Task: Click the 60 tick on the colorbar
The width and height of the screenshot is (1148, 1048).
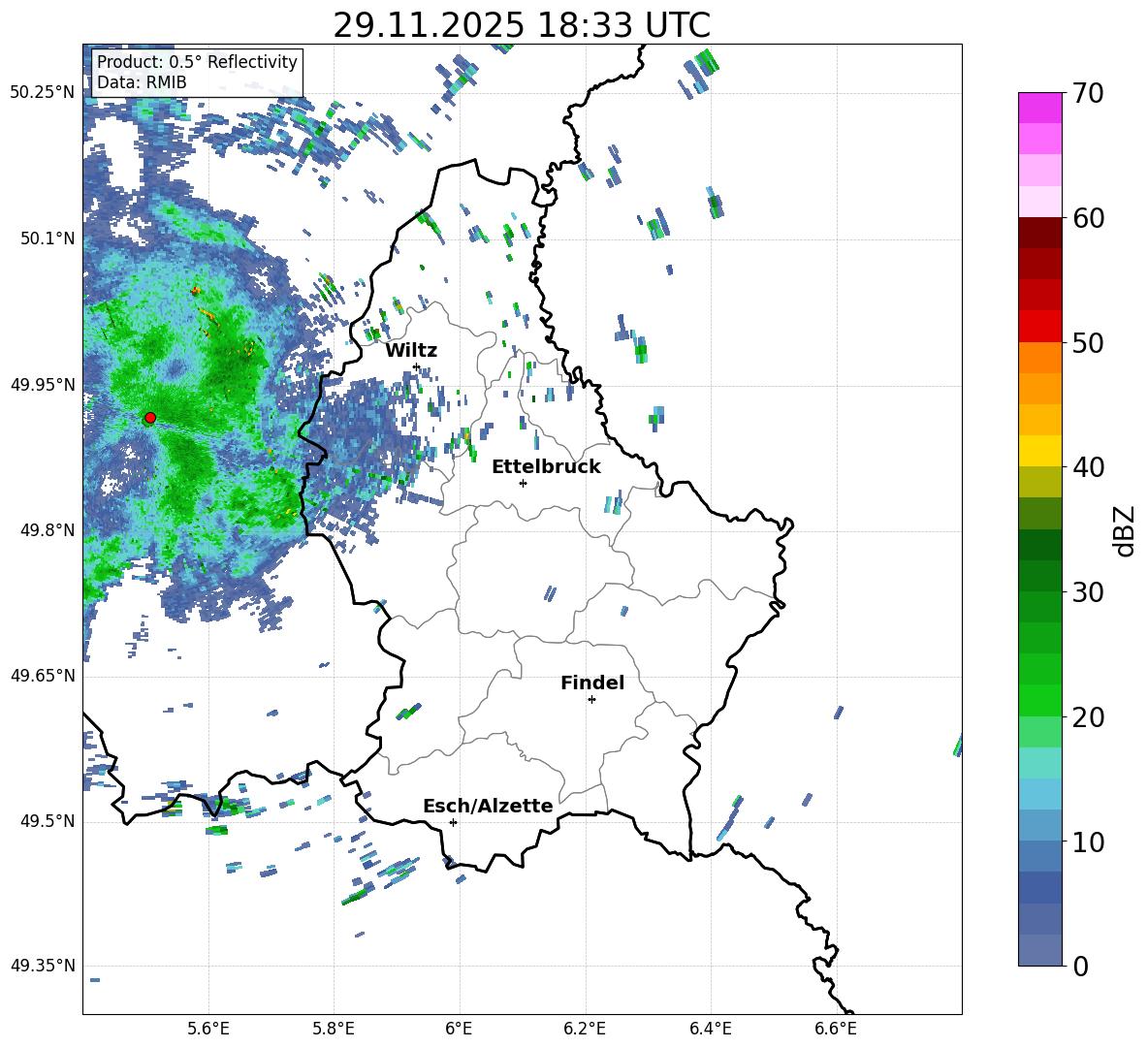Action: click(1088, 218)
